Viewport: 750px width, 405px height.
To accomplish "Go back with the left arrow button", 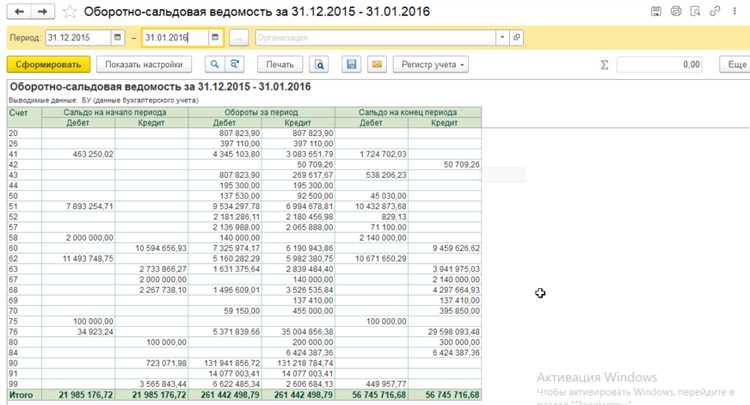I will pos(19,11).
